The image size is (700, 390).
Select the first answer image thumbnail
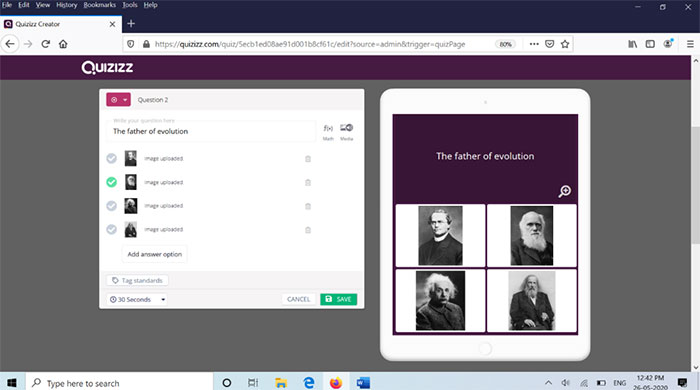(130, 158)
